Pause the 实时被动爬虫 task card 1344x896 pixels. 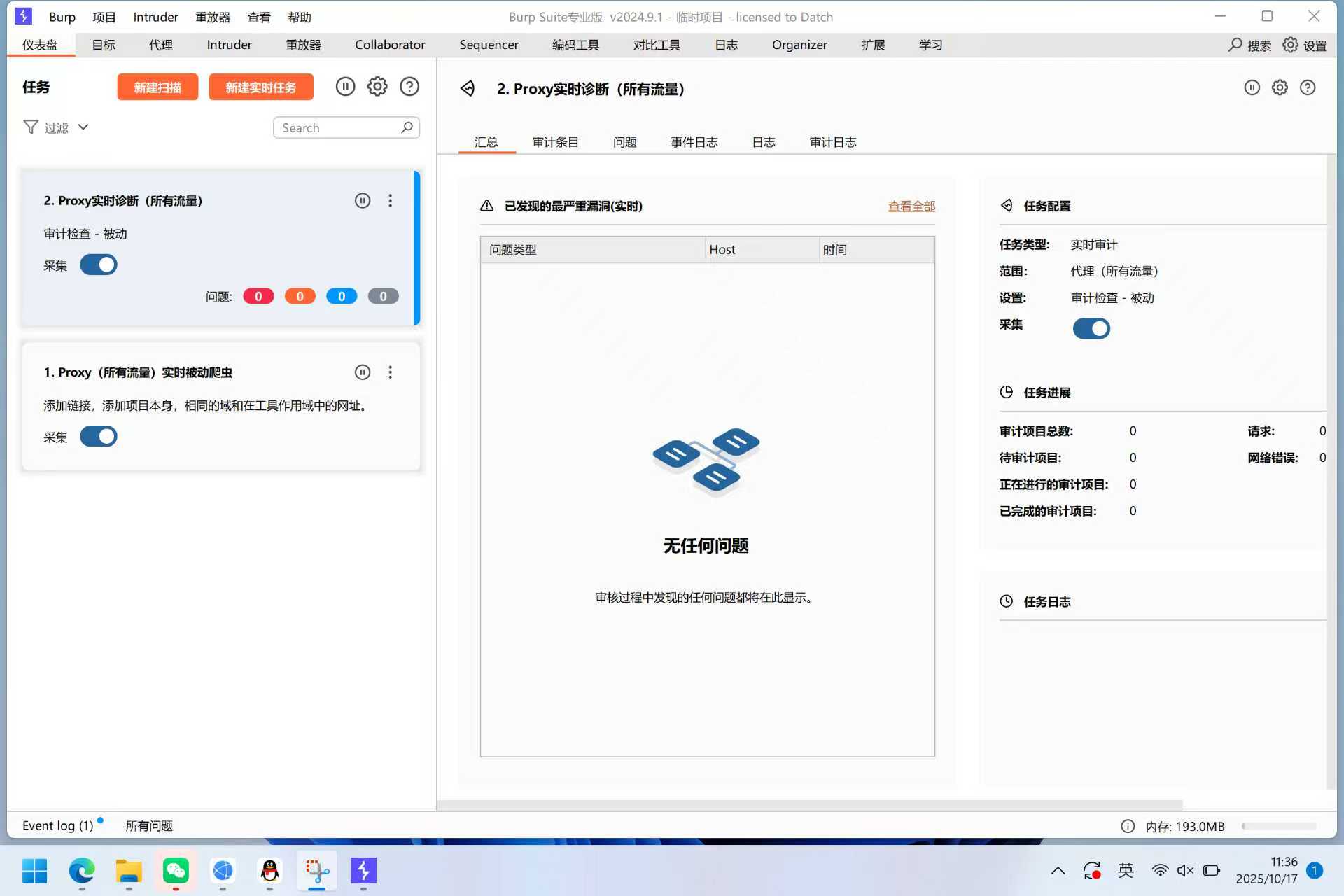pos(362,372)
